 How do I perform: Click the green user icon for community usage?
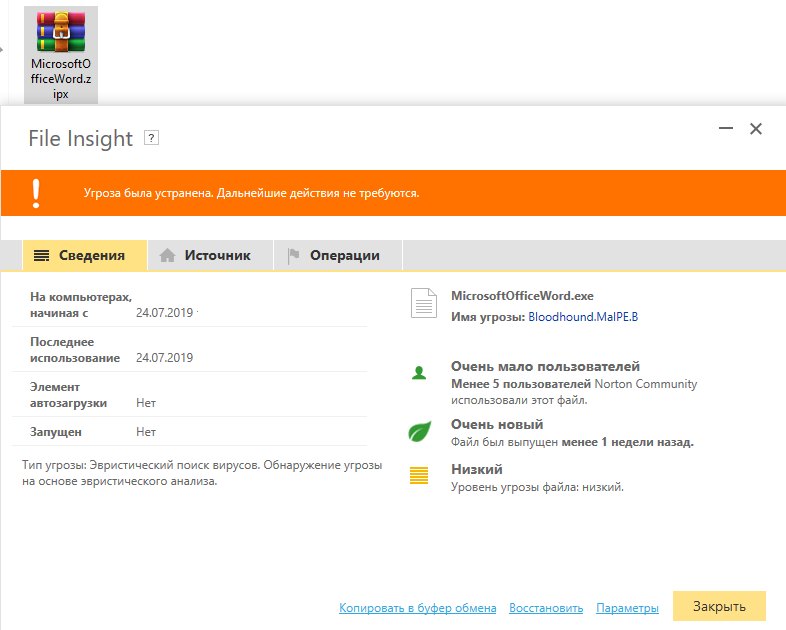point(419,373)
